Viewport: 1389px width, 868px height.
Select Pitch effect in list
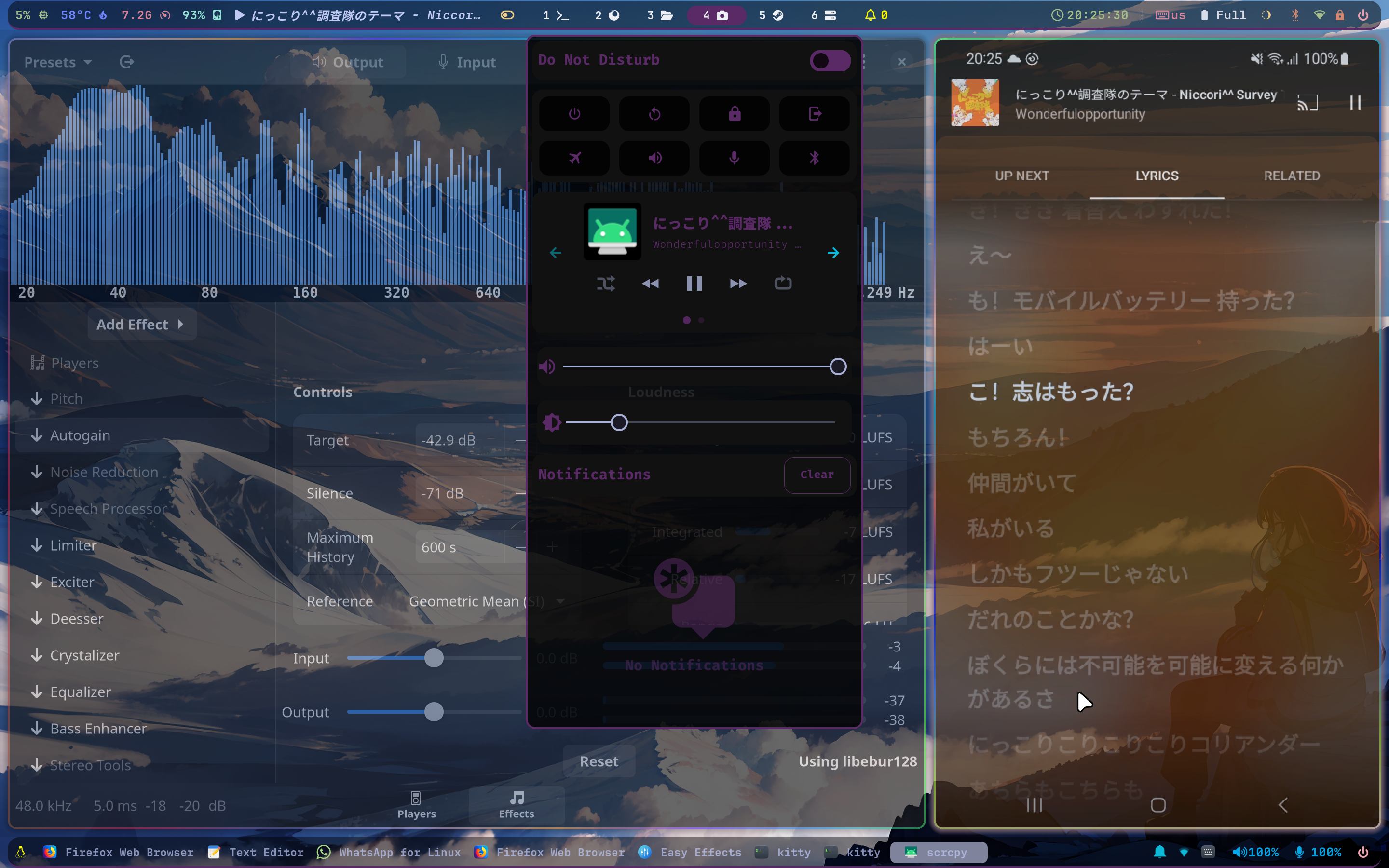pos(141,399)
